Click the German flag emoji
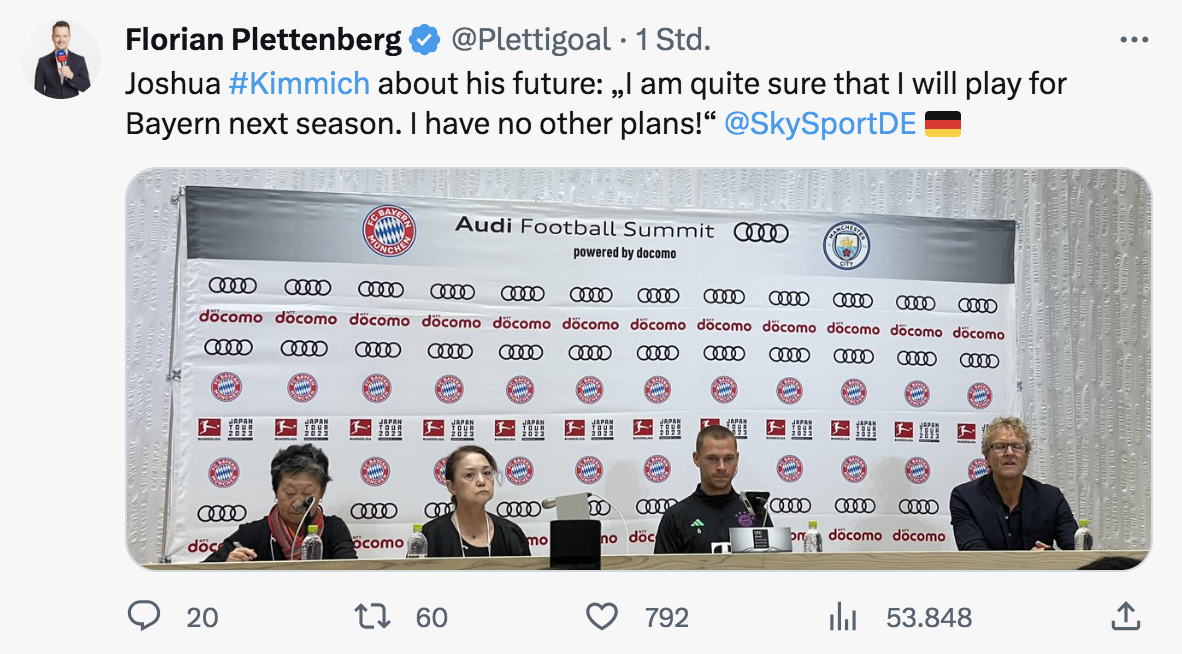 click(943, 124)
